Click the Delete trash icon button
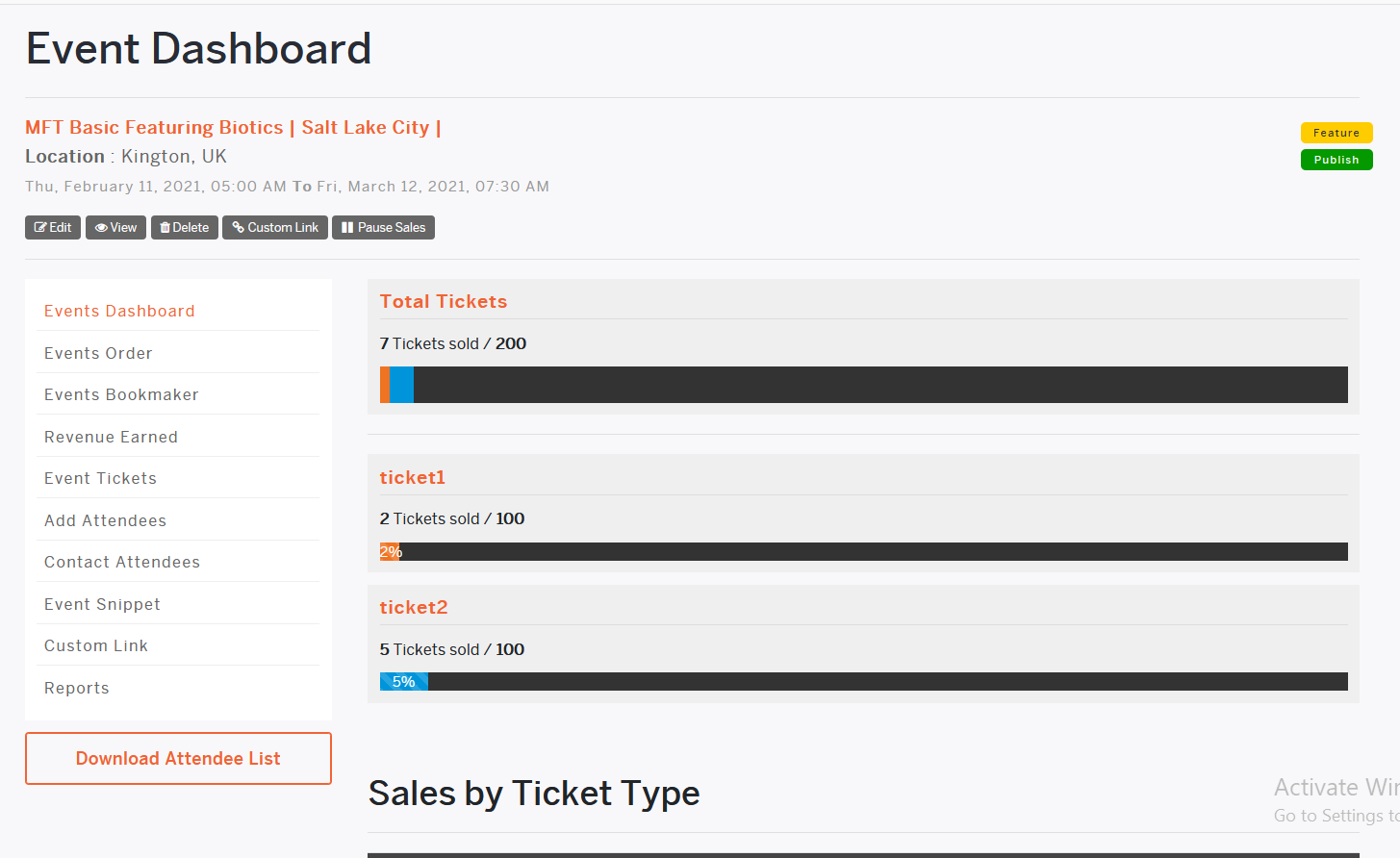1400x858 pixels. coord(185,227)
